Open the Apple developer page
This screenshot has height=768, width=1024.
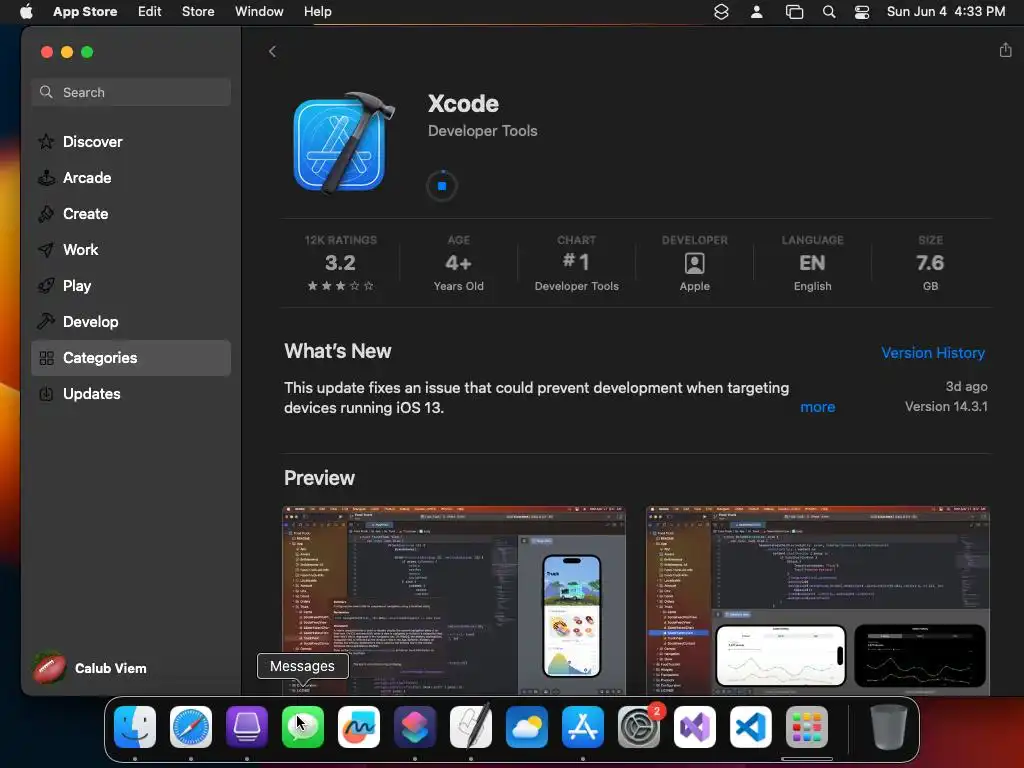point(694,263)
